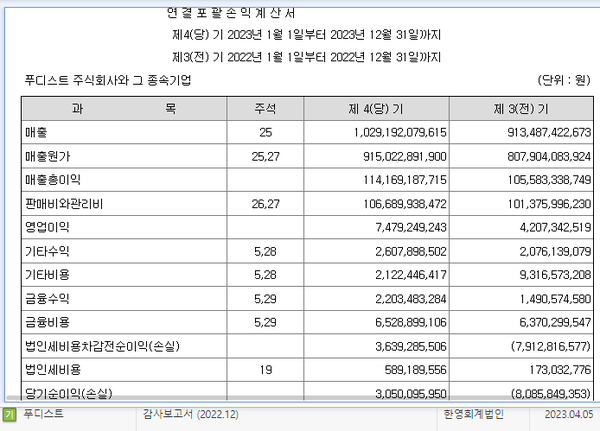Viewport: 600px width, 431px height.
Task: Click note 25,27 in 매출원가 row
Action: (x=265, y=157)
